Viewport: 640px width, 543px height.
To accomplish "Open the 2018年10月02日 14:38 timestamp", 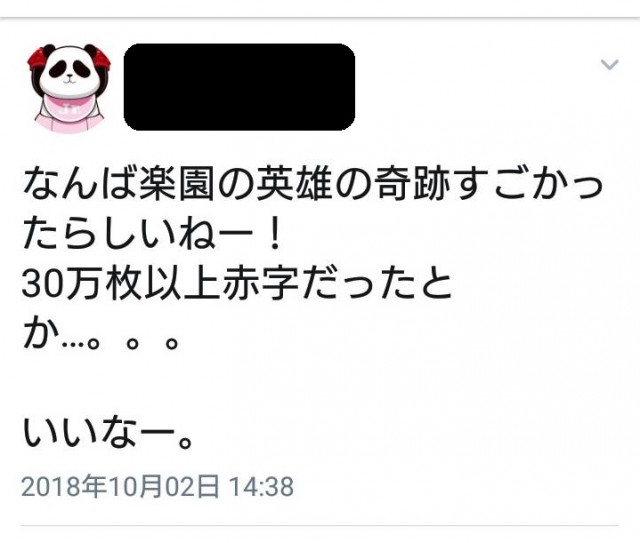I will (158, 487).
